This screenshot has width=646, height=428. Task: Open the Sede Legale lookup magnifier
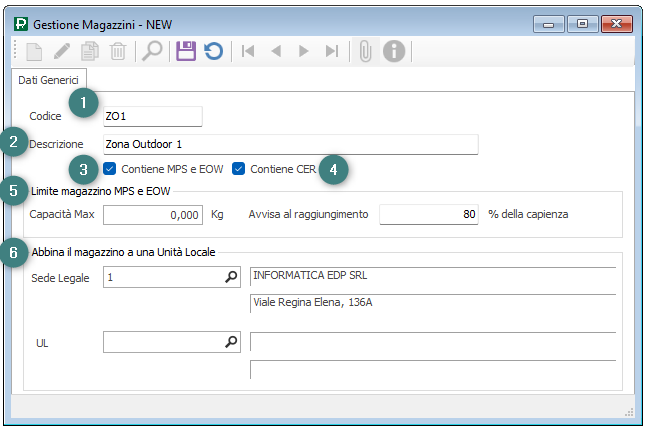(231, 278)
